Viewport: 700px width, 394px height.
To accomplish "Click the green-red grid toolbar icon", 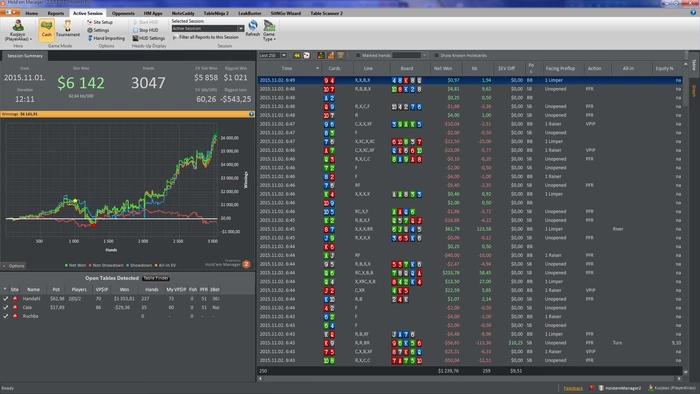I will click(321, 55).
